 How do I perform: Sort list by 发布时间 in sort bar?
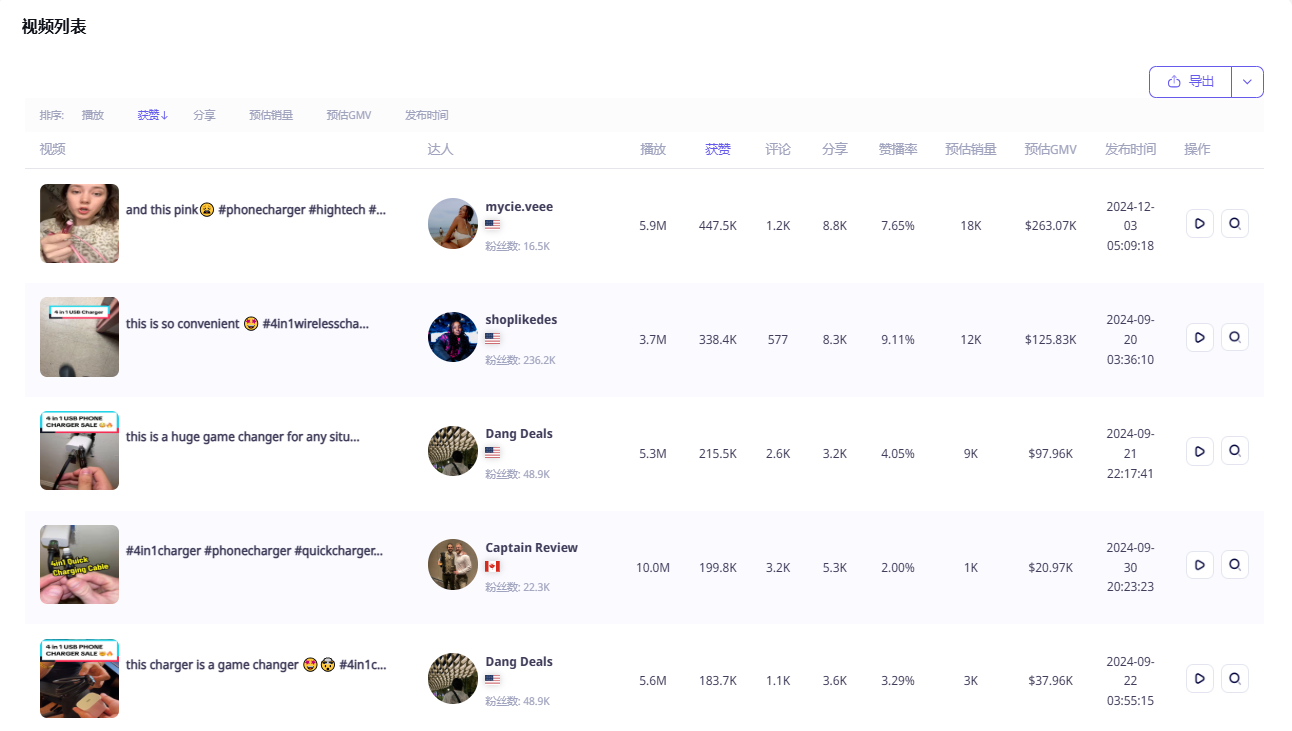tap(426, 115)
